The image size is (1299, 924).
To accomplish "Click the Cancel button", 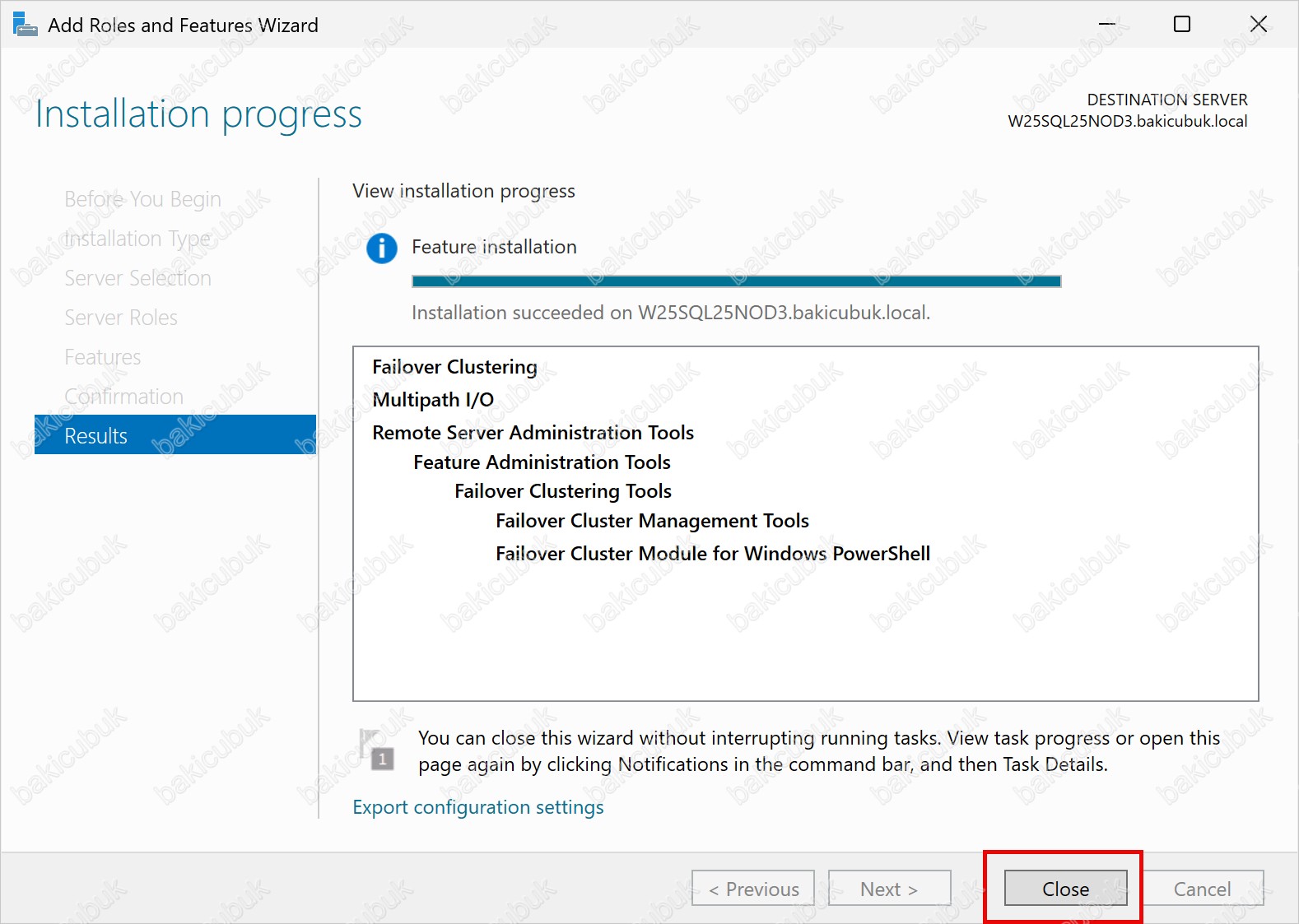I will pyautogui.click(x=1202, y=889).
